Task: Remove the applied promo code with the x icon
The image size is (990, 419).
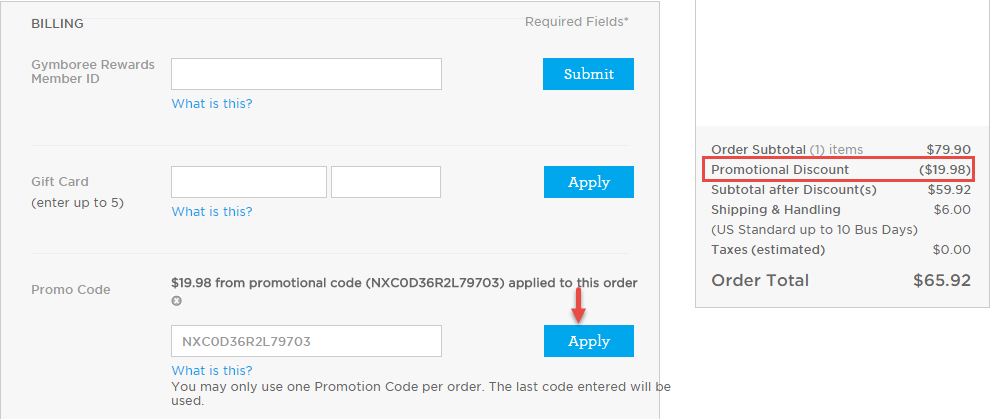Action: pos(177,301)
